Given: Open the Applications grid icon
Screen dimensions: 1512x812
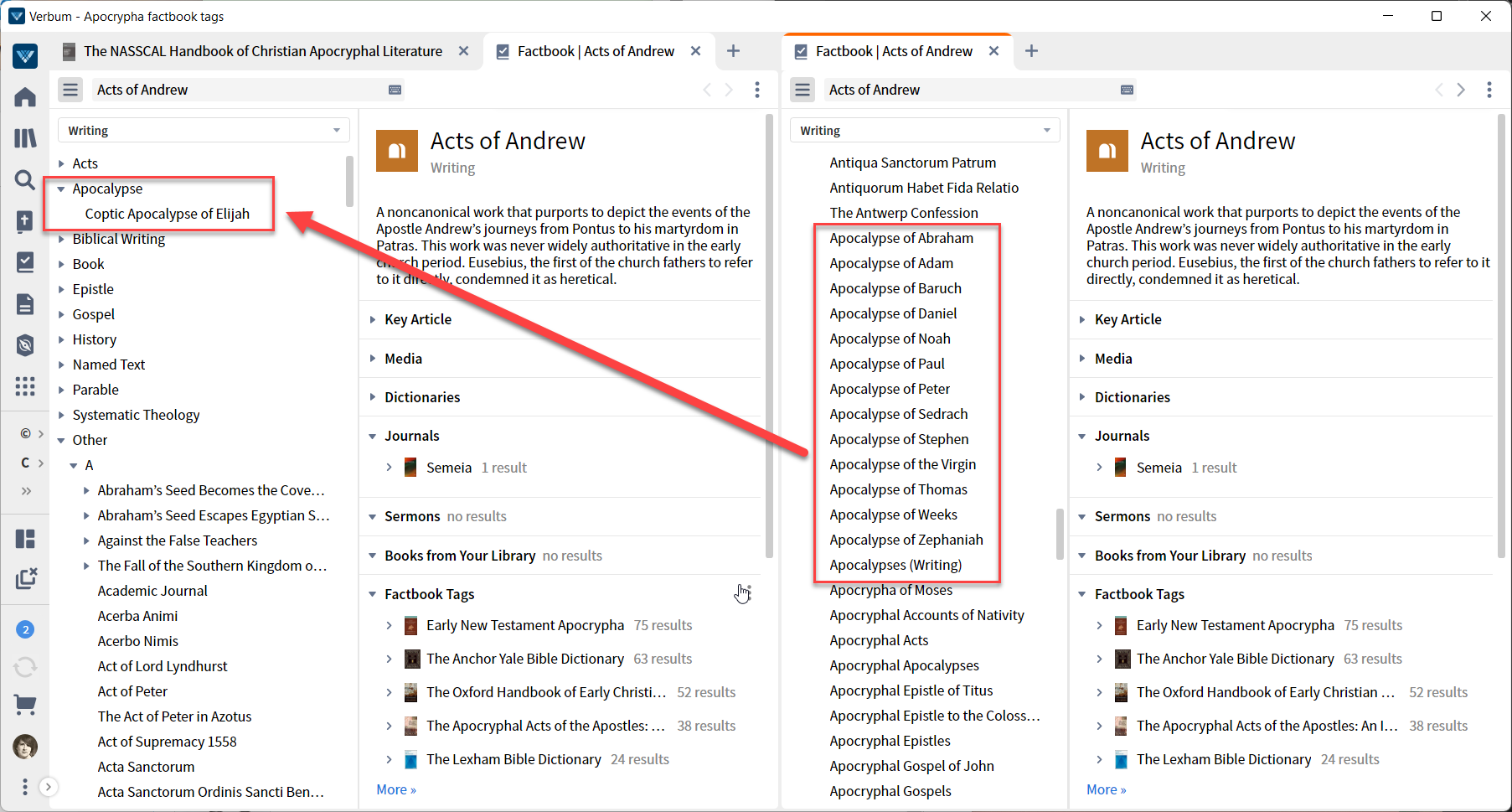Looking at the screenshot, I should [25, 386].
